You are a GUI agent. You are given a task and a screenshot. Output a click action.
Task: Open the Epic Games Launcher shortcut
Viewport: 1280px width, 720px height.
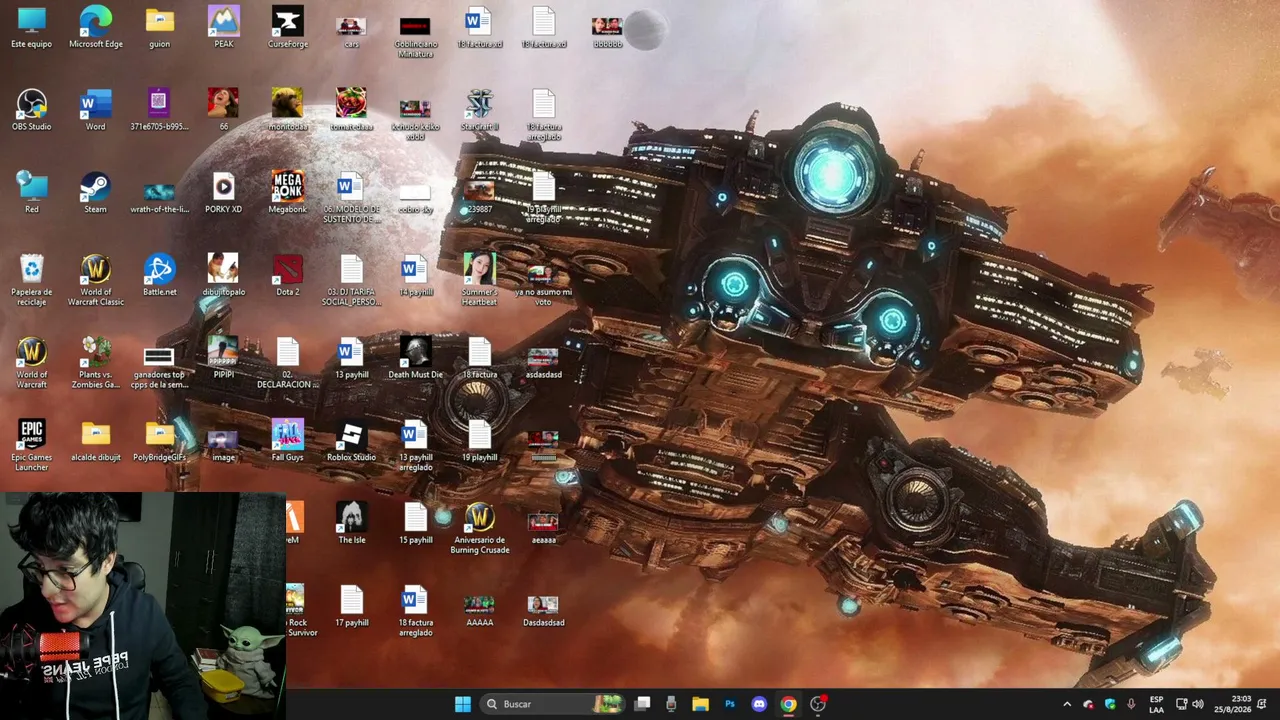32,445
